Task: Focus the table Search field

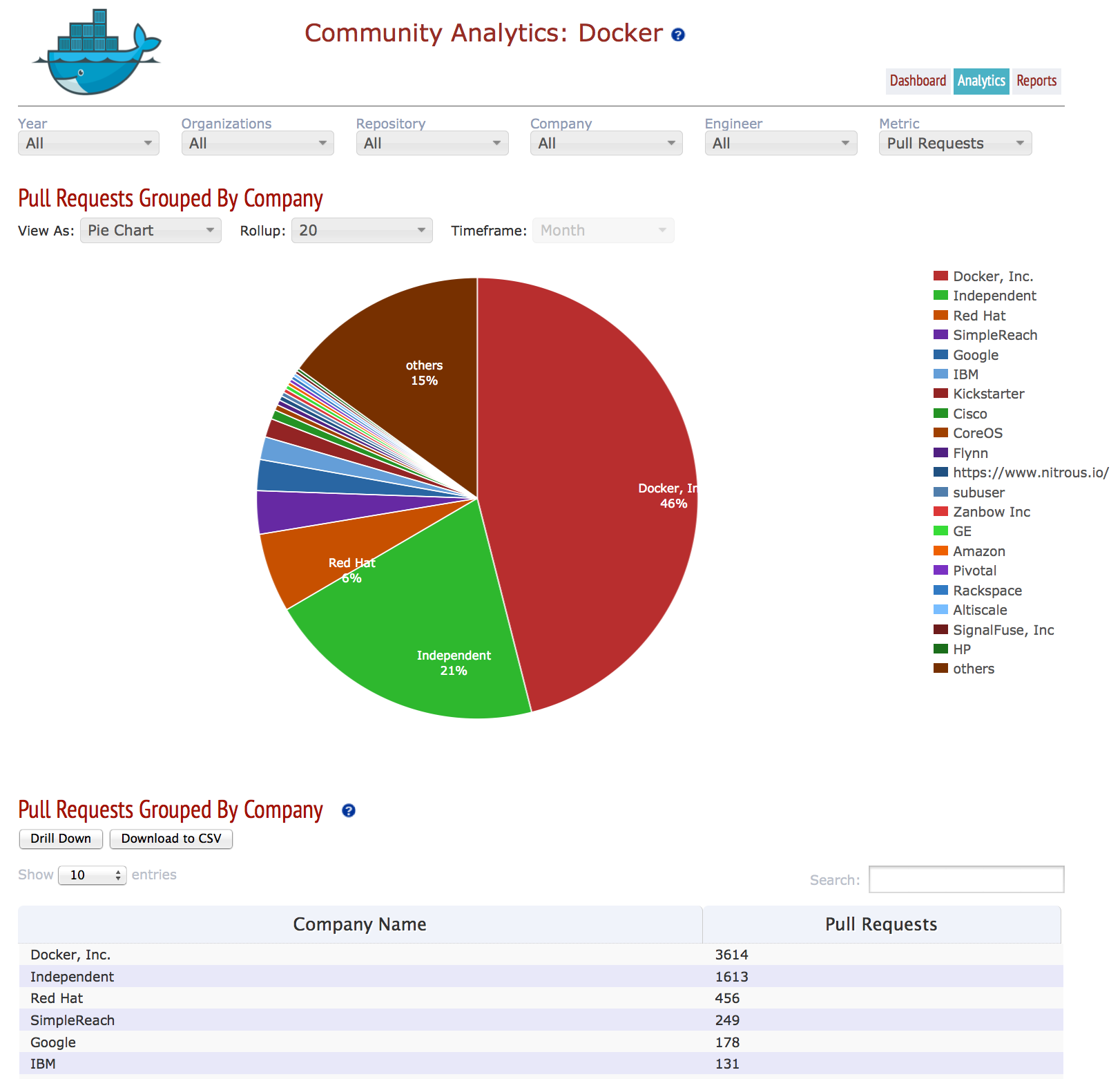Action: (x=966, y=879)
